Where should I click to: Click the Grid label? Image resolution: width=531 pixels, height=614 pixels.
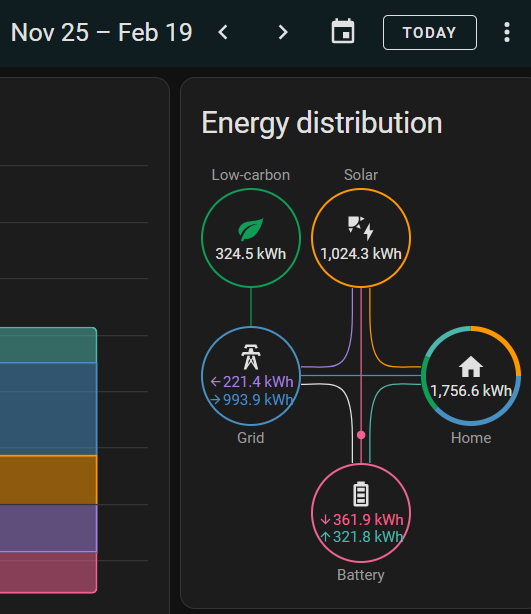[x=251, y=438]
